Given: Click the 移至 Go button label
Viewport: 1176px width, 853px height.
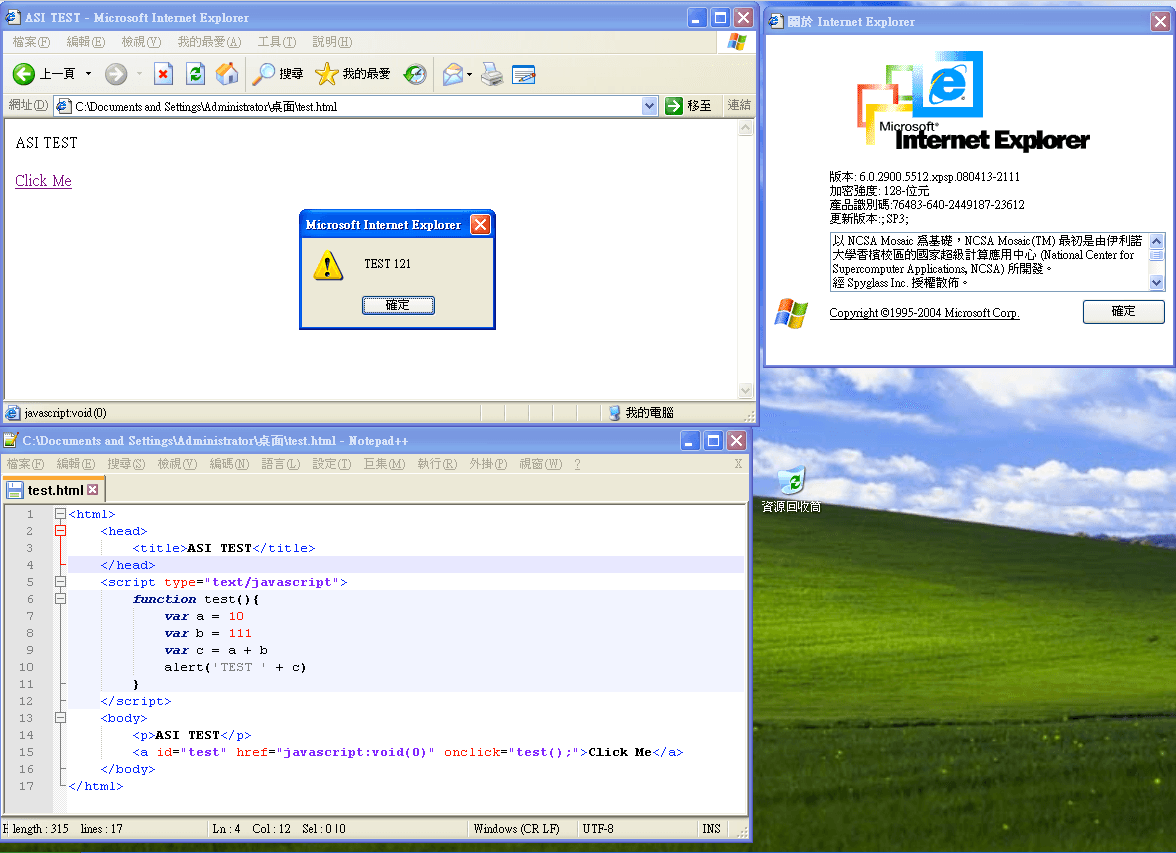Looking at the screenshot, I should (x=699, y=106).
